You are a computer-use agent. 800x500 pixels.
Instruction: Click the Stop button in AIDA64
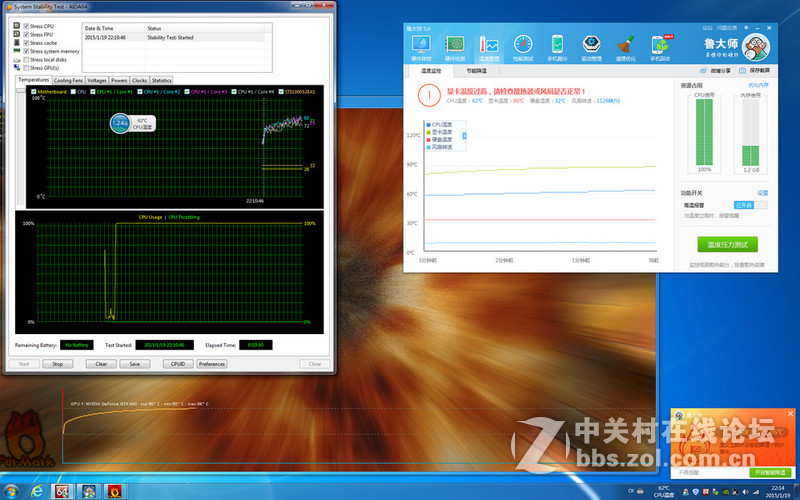(57, 364)
